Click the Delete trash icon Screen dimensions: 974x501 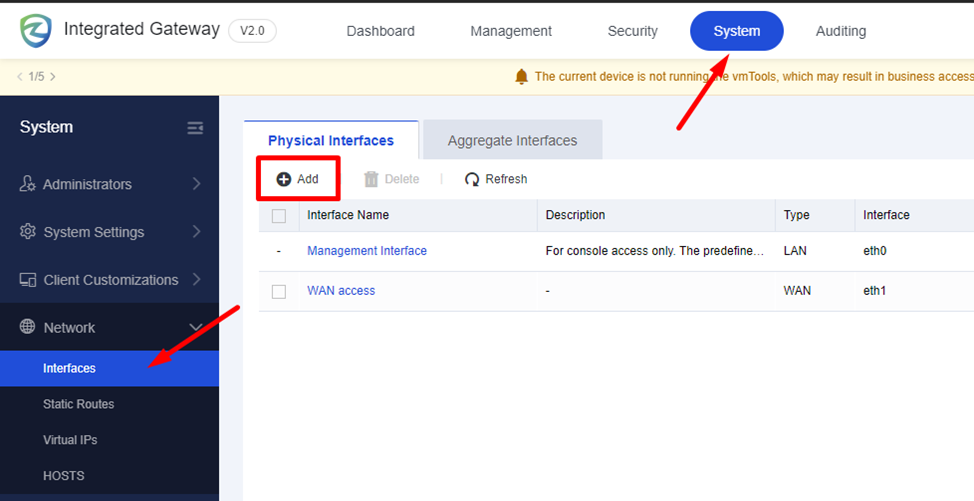371,179
